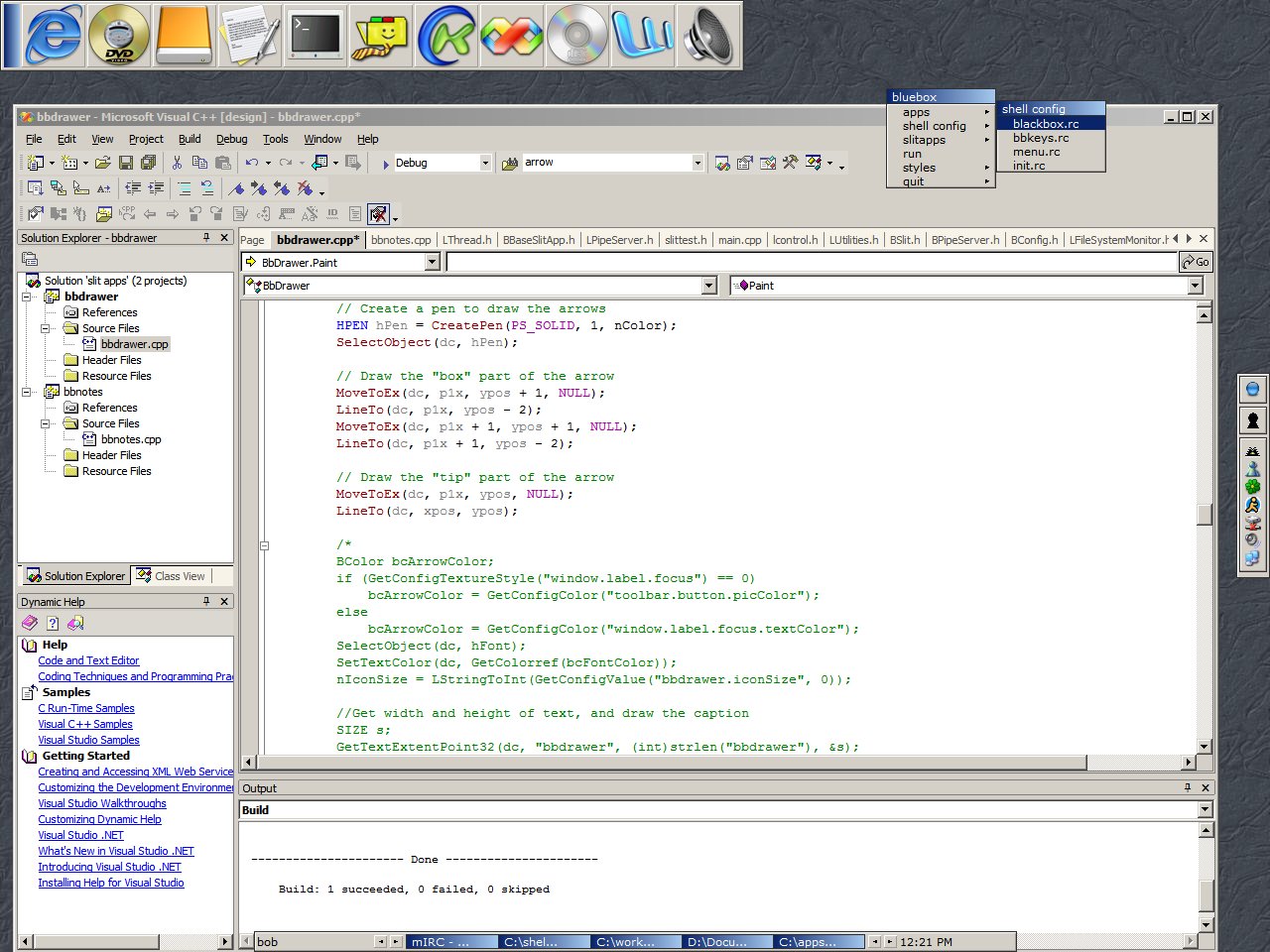Screen dimensions: 1270x952
Task: Collapse the commented code outline block
Action: pos(265,544)
